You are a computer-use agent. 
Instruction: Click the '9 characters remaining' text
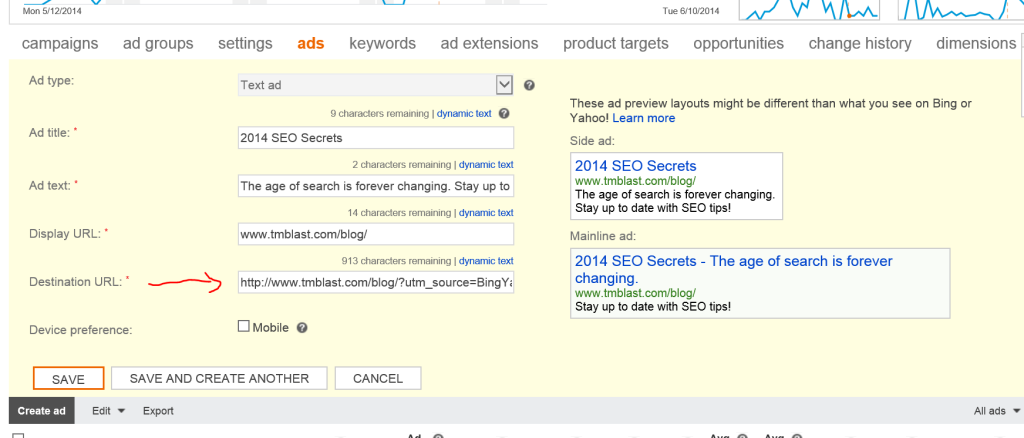click(379, 114)
